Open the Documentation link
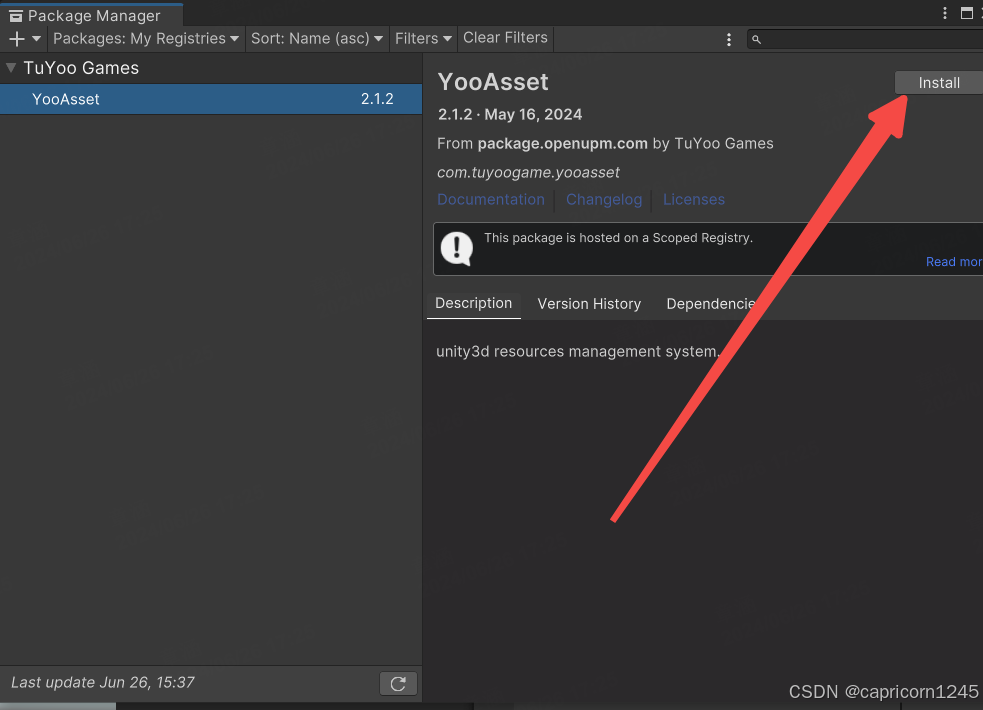 (491, 200)
